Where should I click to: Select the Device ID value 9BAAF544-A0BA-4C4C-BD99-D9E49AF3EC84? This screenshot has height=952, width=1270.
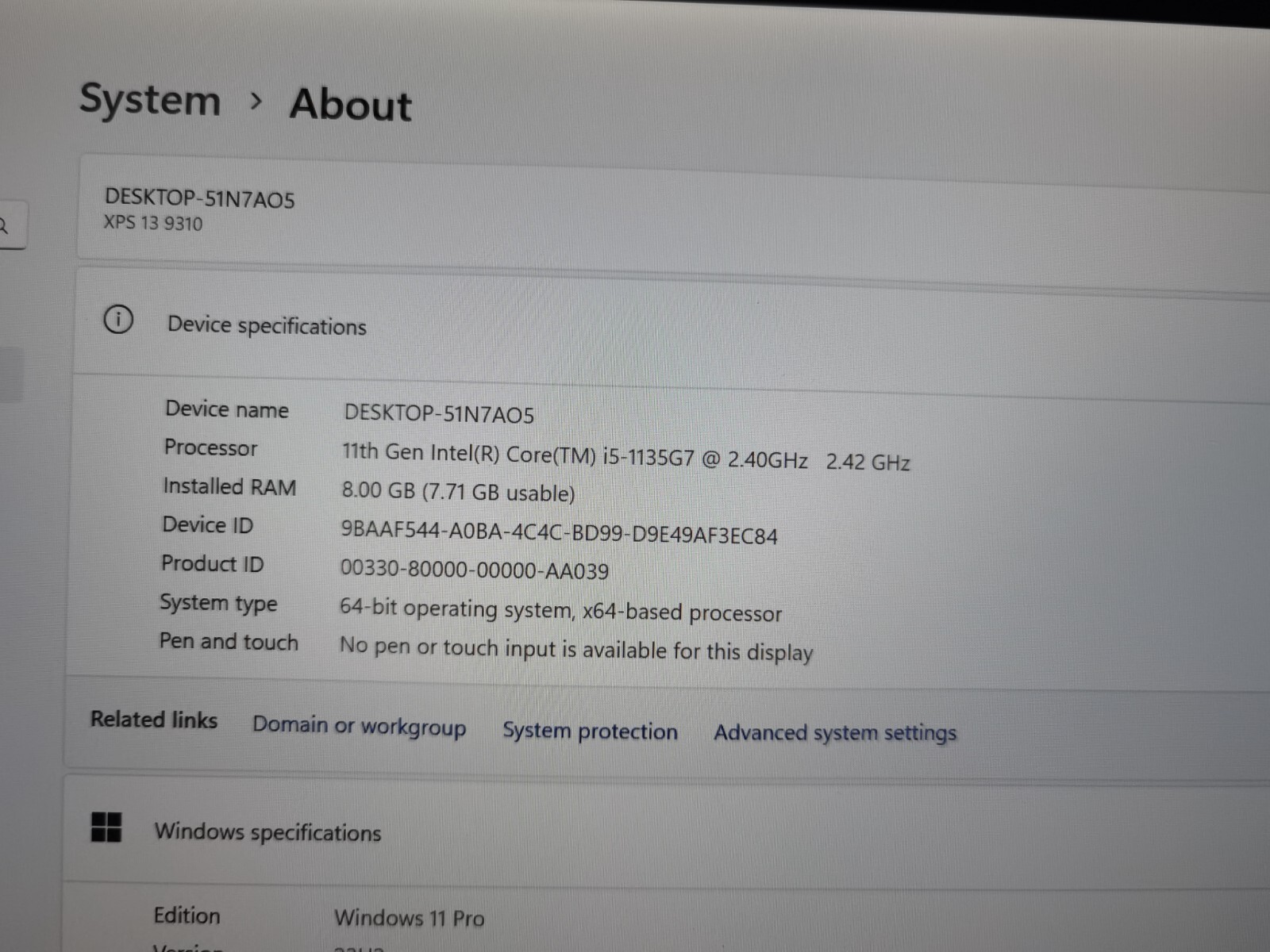pyautogui.click(x=559, y=532)
